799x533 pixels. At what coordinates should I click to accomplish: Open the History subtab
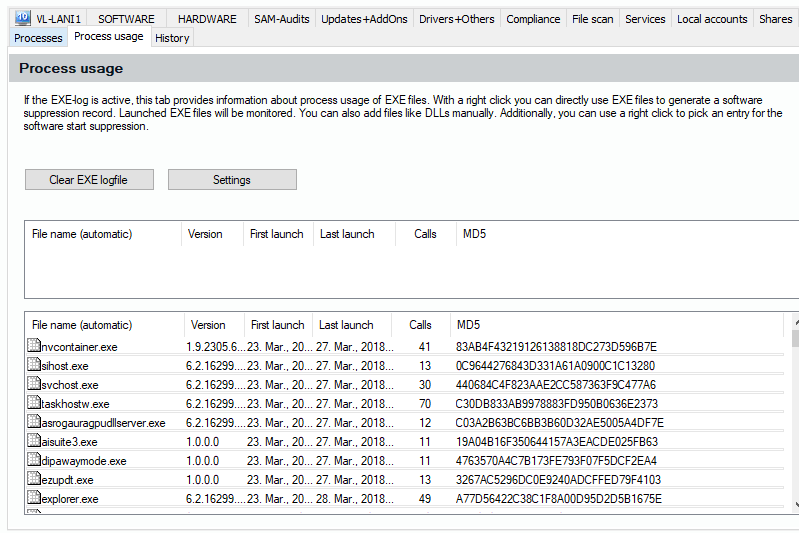[x=172, y=38]
